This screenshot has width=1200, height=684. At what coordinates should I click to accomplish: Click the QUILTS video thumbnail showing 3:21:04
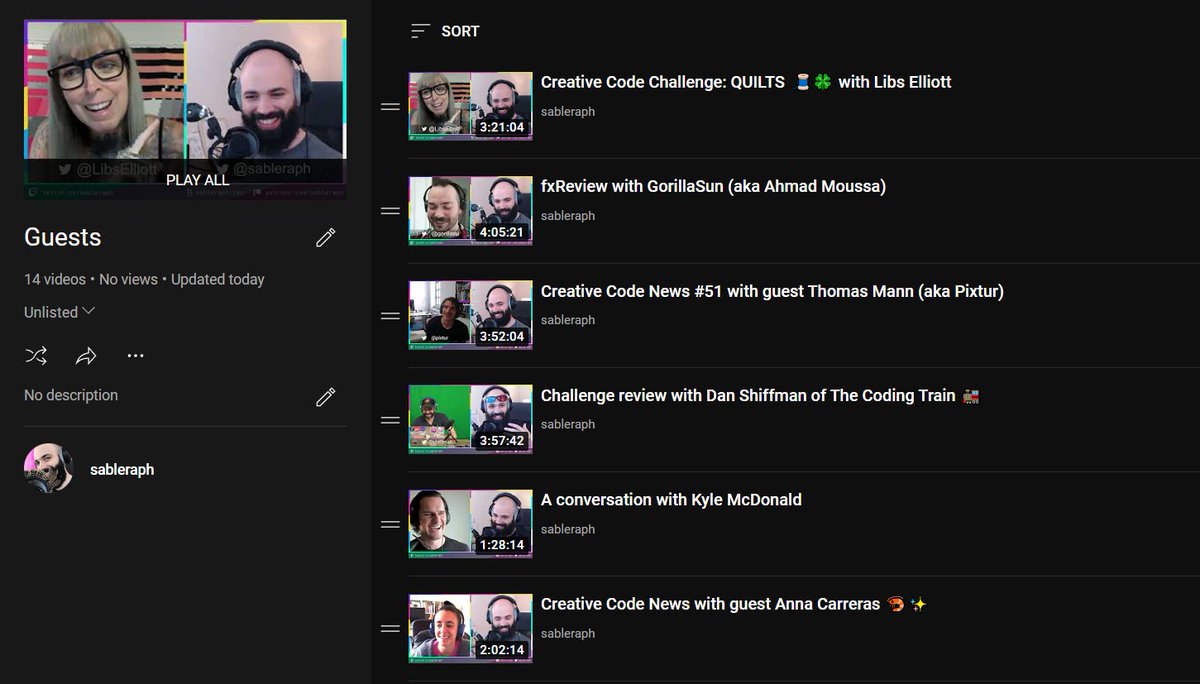click(470, 105)
